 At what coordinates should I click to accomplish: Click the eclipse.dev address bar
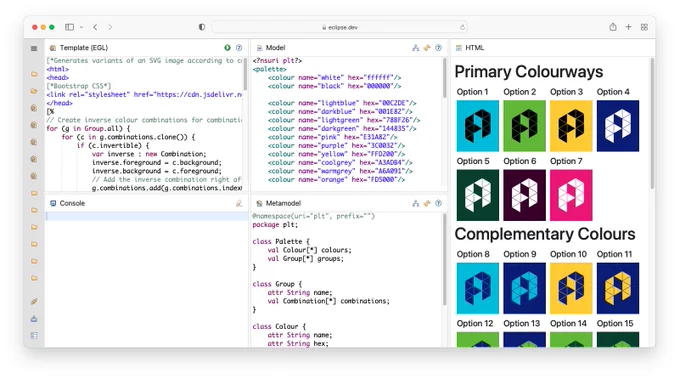pyautogui.click(x=340, y=27)
